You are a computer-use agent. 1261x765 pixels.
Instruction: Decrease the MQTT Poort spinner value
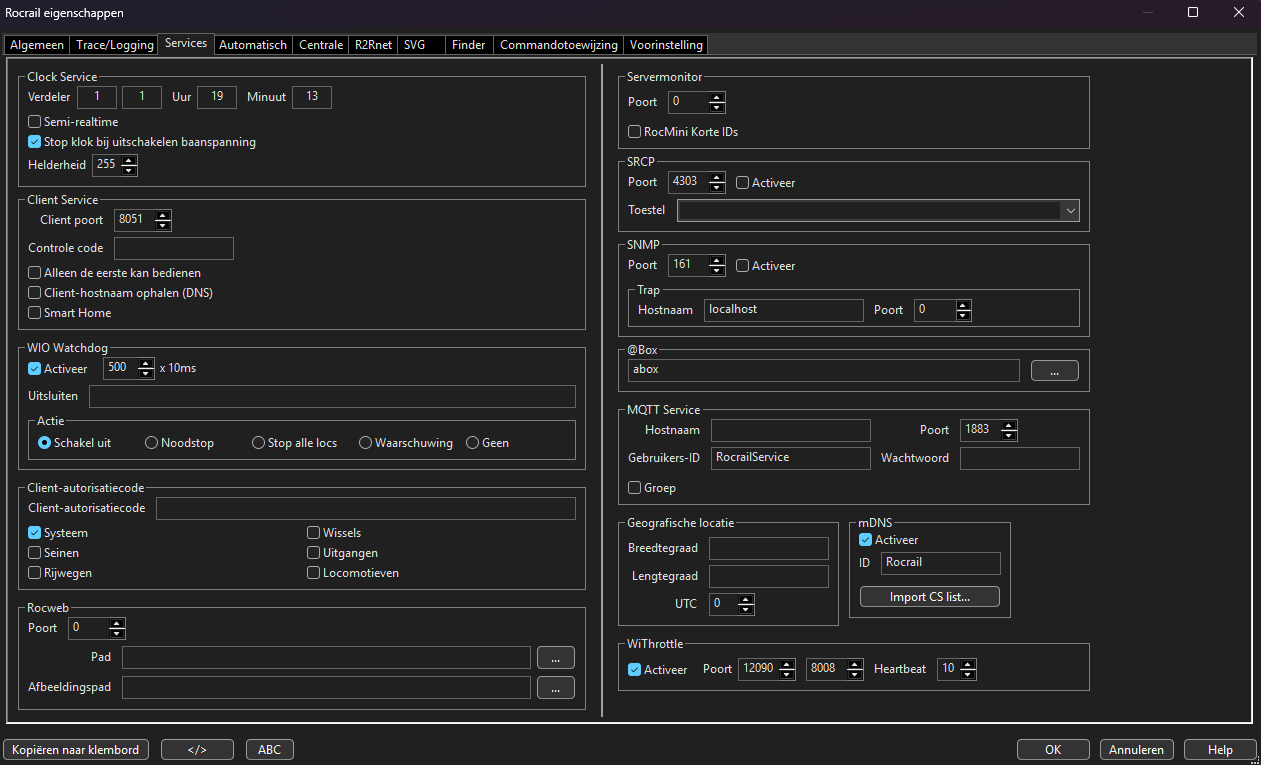[x=1009, y=435]
